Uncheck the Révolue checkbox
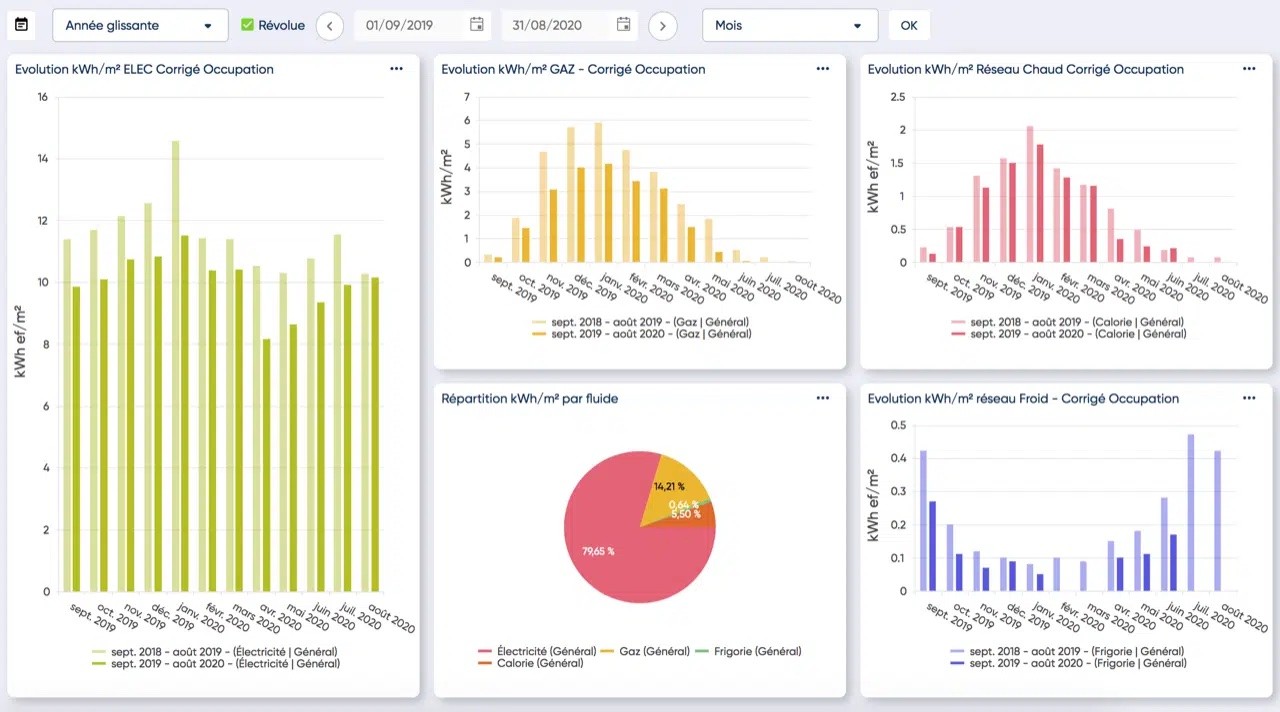The width and height of the screenshot is (1280, 712). (248, 25)
